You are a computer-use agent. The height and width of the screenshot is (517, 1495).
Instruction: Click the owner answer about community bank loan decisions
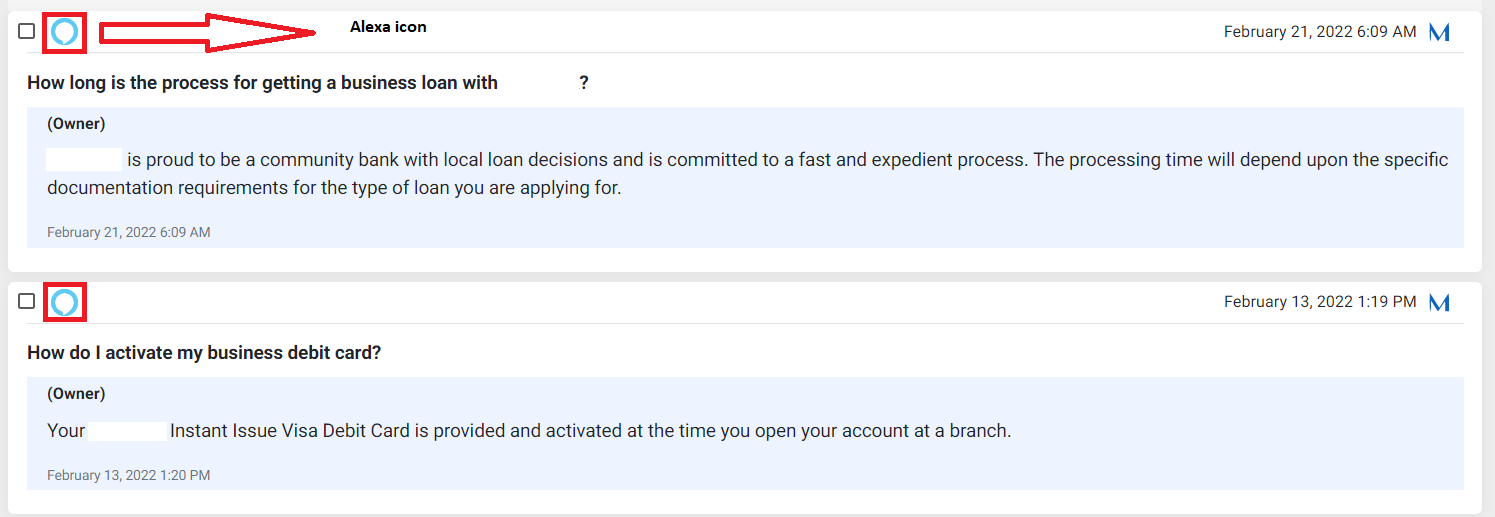(x=747, y=174)
